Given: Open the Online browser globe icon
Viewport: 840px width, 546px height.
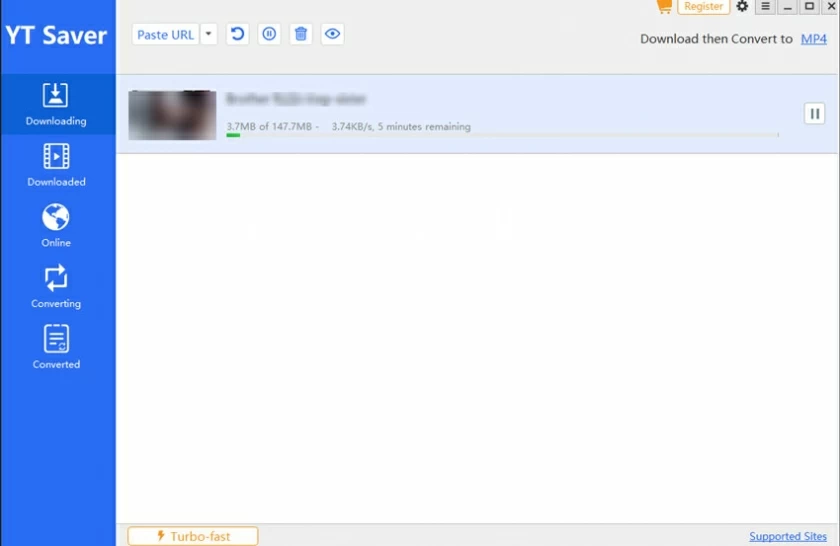Looking at the screenshot, I should [56, 217].
